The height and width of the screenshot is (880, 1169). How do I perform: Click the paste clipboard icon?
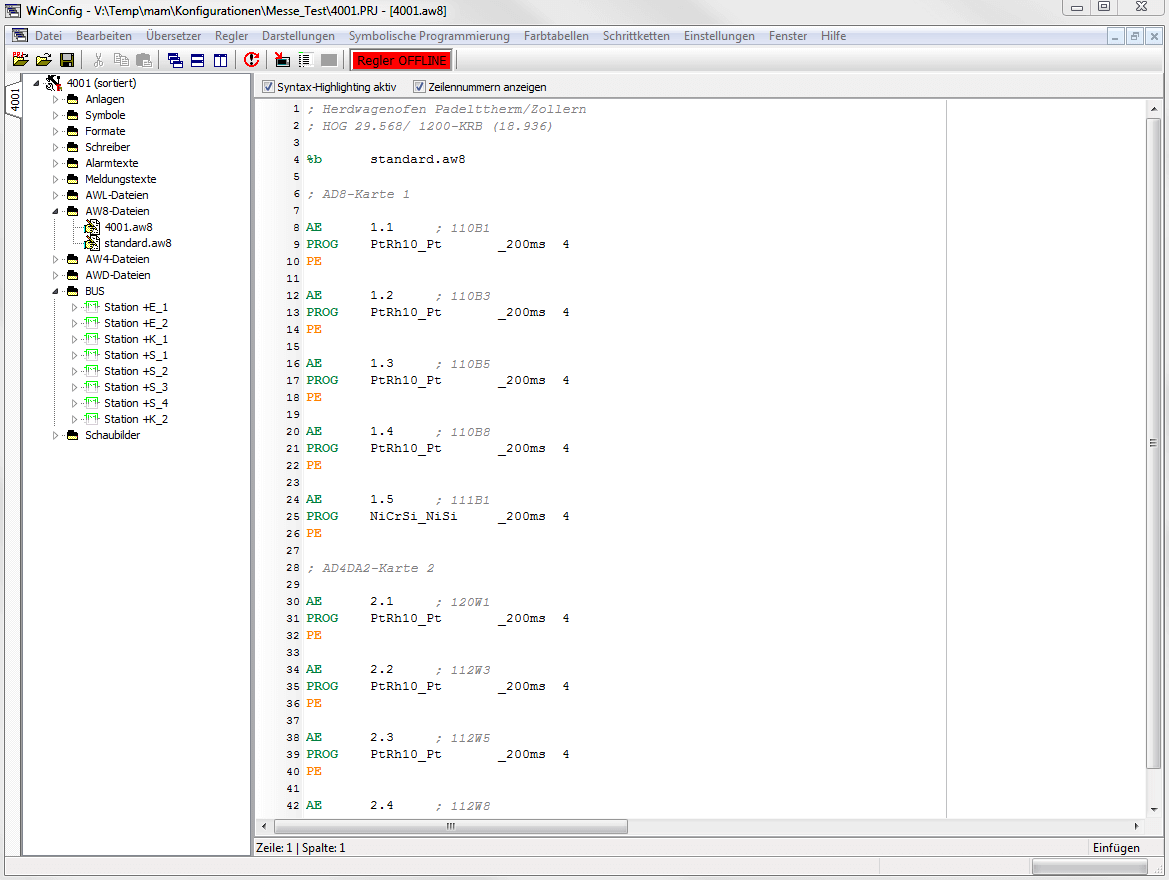pos(144,60)
